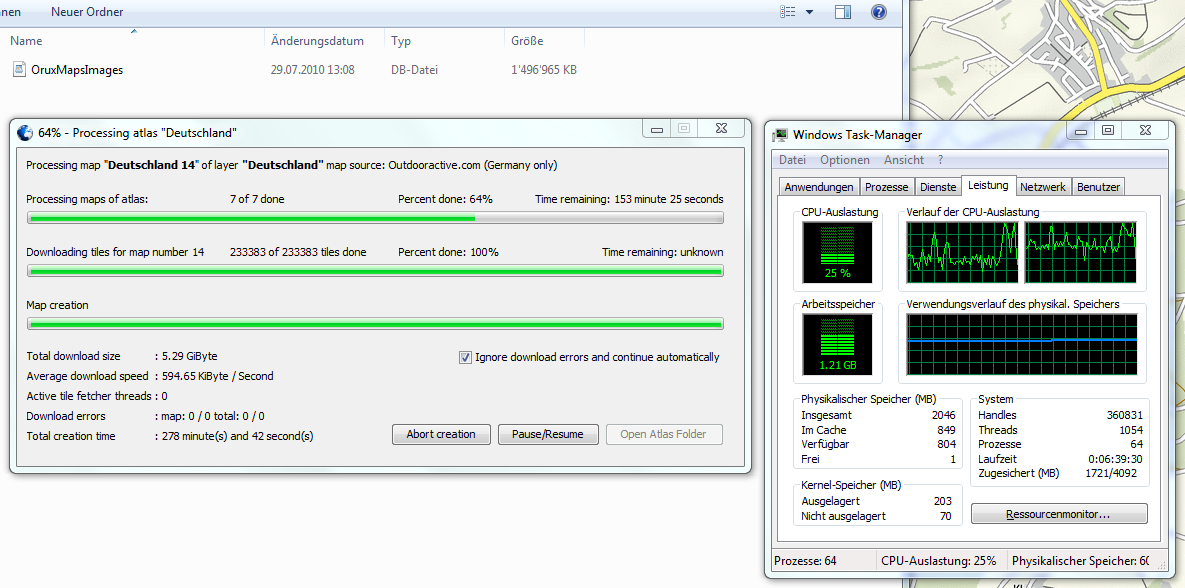The width and height of the screenshot is (1185, 588).
Task: Expand the view options dropdown arrow in Explorer
Action: coord(809,12)
